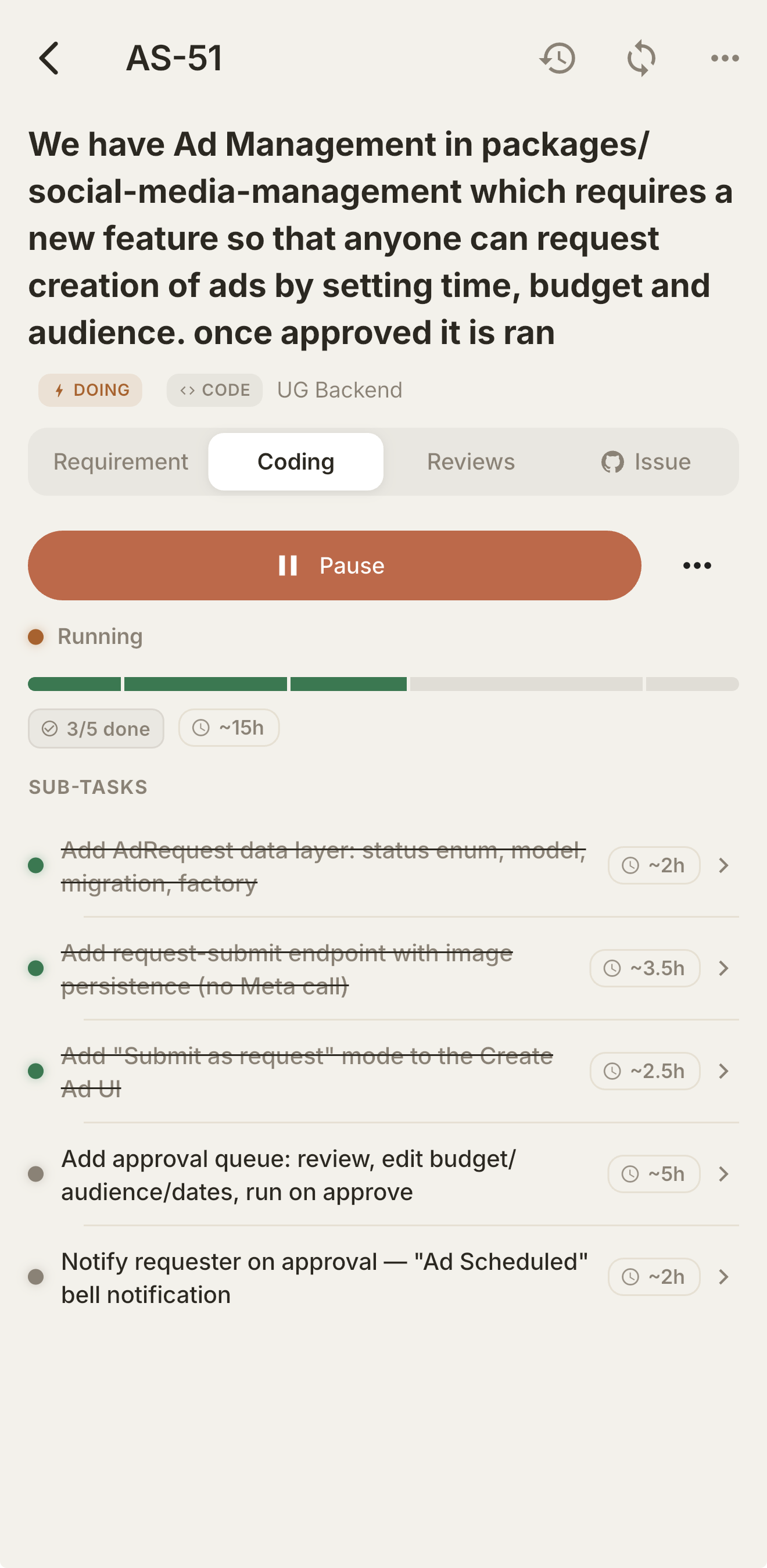Click green status dot of AdRequest sub-task
Image resolution: width=767 pixels, height=1568 pixels.
(x=36, y=865)
